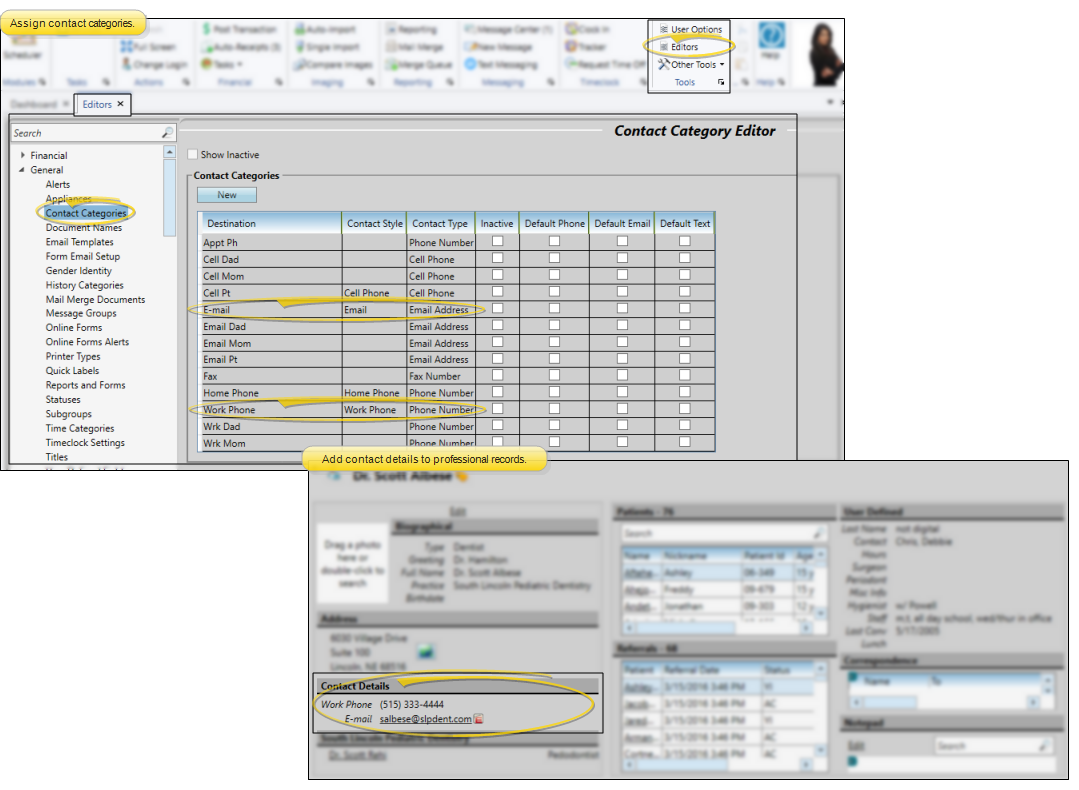Click the Editors sidebar search field

tap(85, 133)
